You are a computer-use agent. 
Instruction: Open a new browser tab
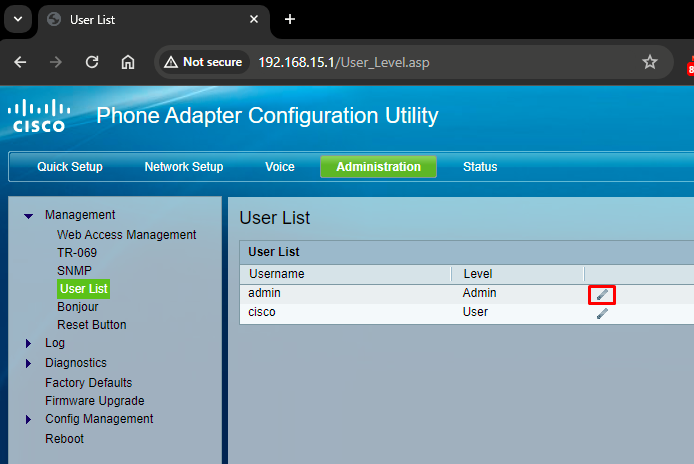click(x=290, y=19)
